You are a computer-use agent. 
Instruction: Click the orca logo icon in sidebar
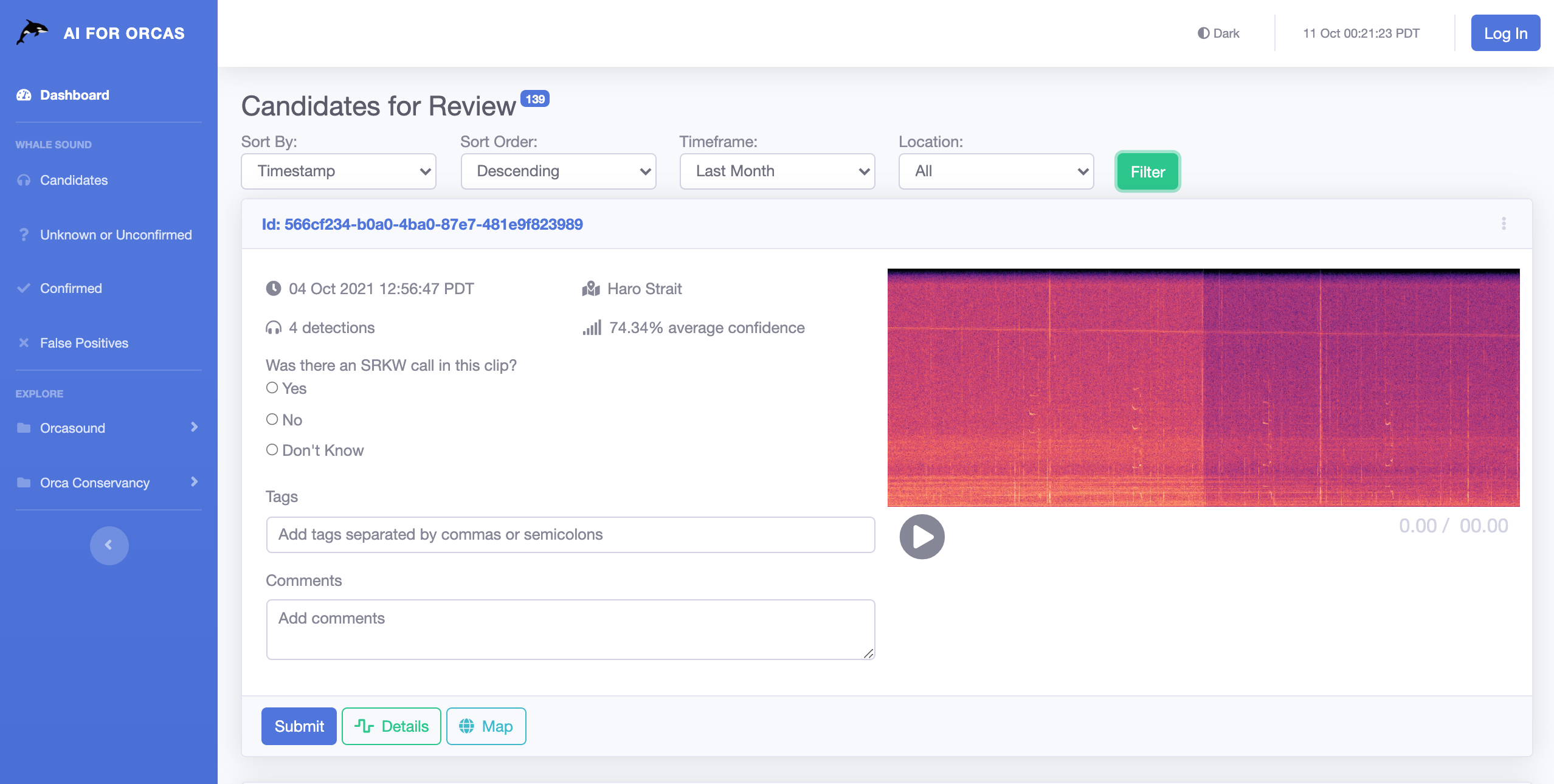[32, 33]
